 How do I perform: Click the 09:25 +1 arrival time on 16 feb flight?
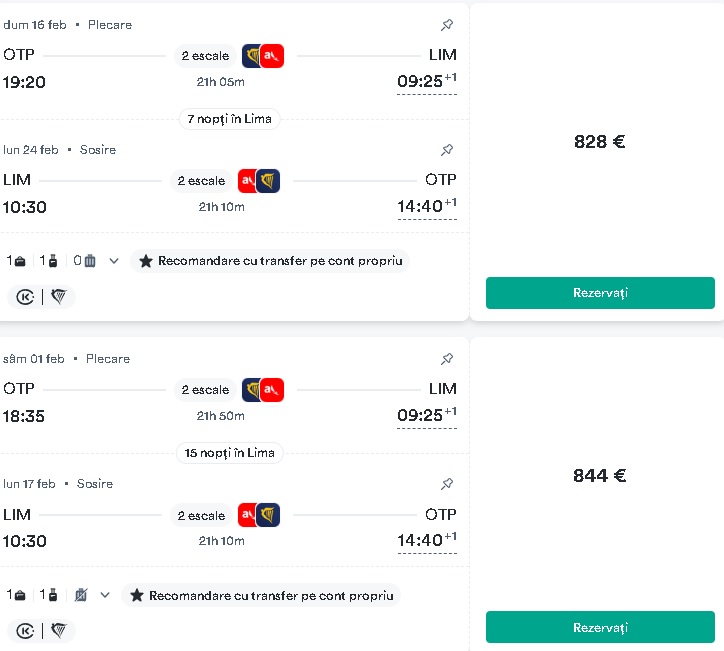pyautogui.click(x=427, y=82)
